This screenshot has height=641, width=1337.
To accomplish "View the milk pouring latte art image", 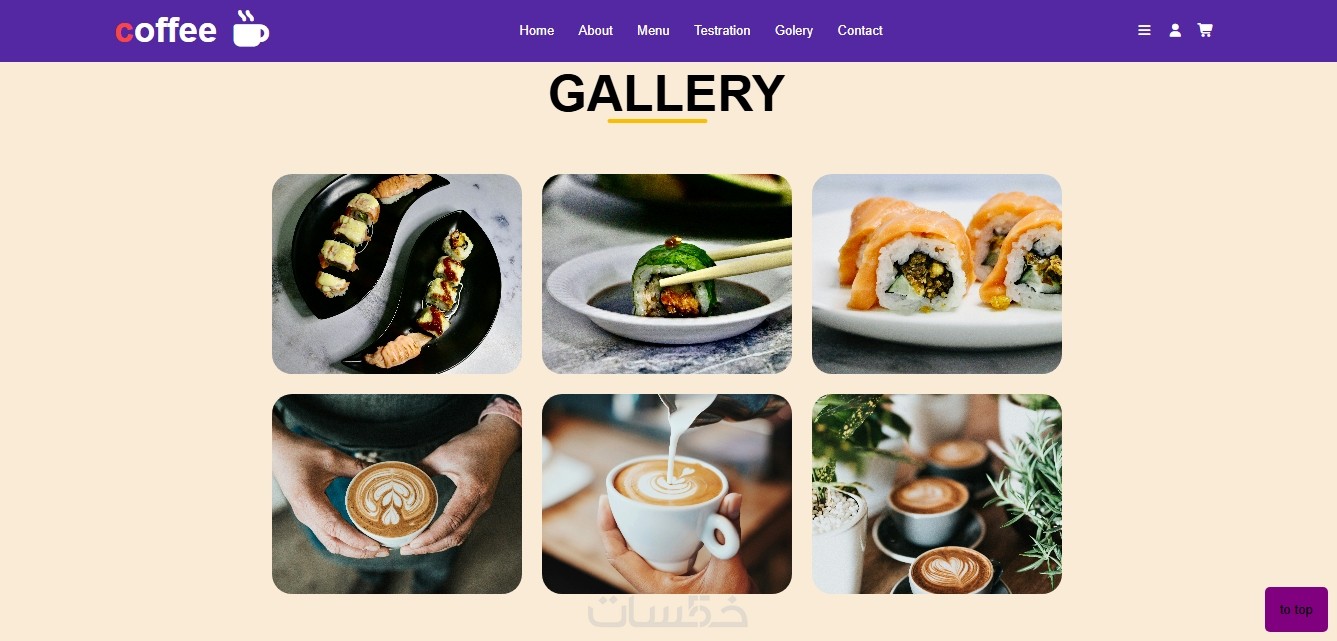I will [x=667, y=494].
